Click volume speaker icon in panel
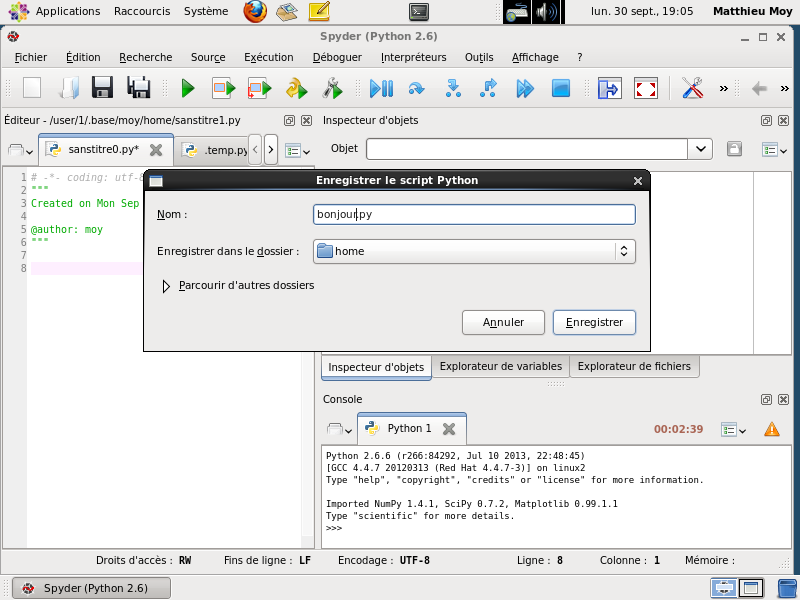800x600 pixels. [545, 12]
